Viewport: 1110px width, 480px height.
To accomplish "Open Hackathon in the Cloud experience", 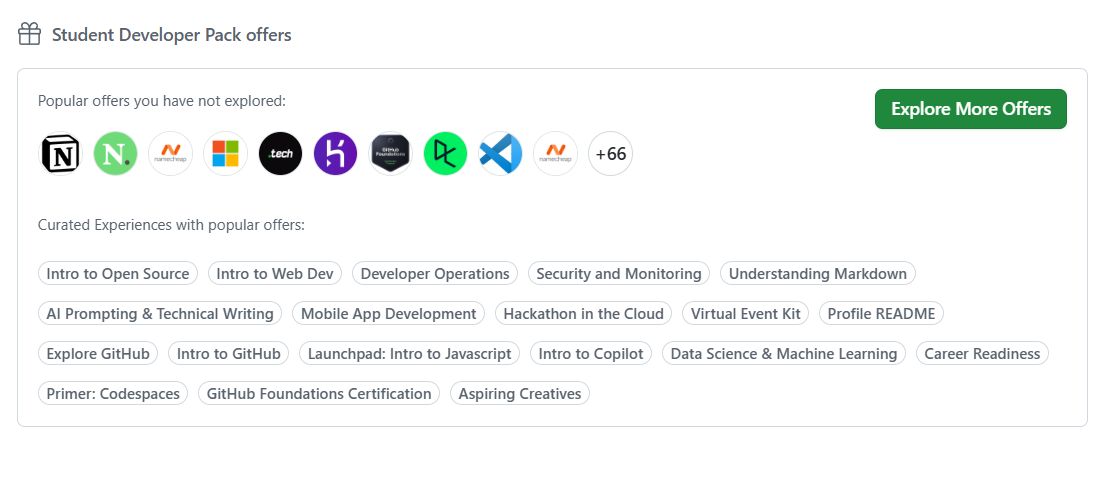I will pyautogui.click(x=583, y=314).
